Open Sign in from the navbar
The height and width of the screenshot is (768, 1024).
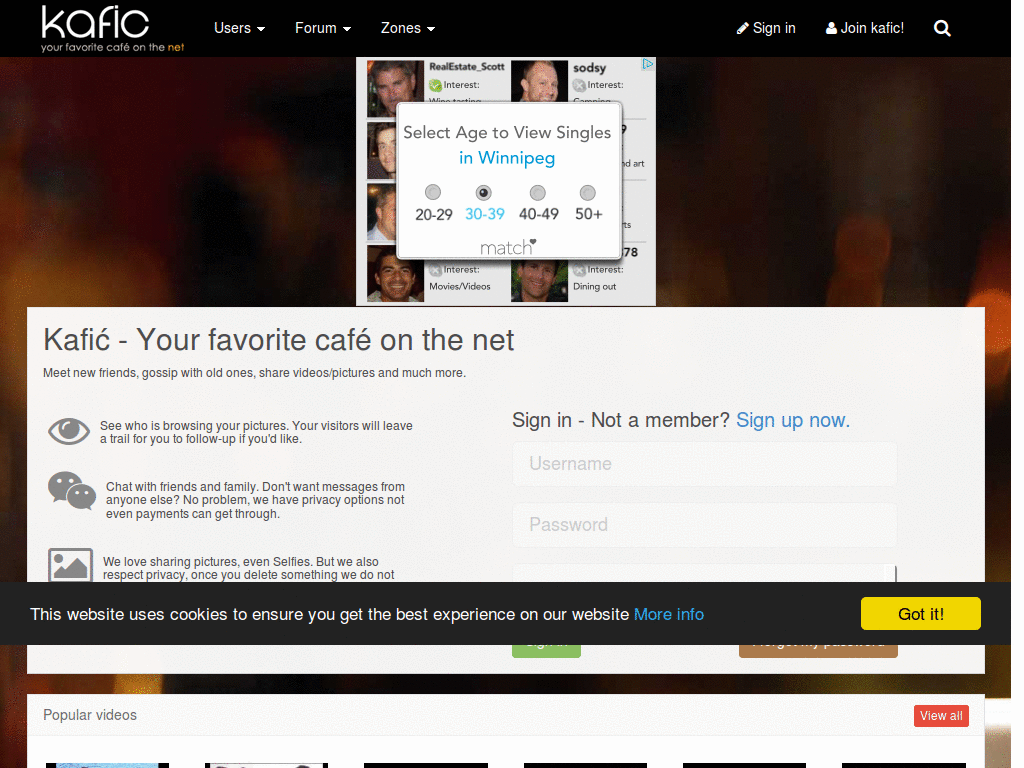[x=766, y=28]
